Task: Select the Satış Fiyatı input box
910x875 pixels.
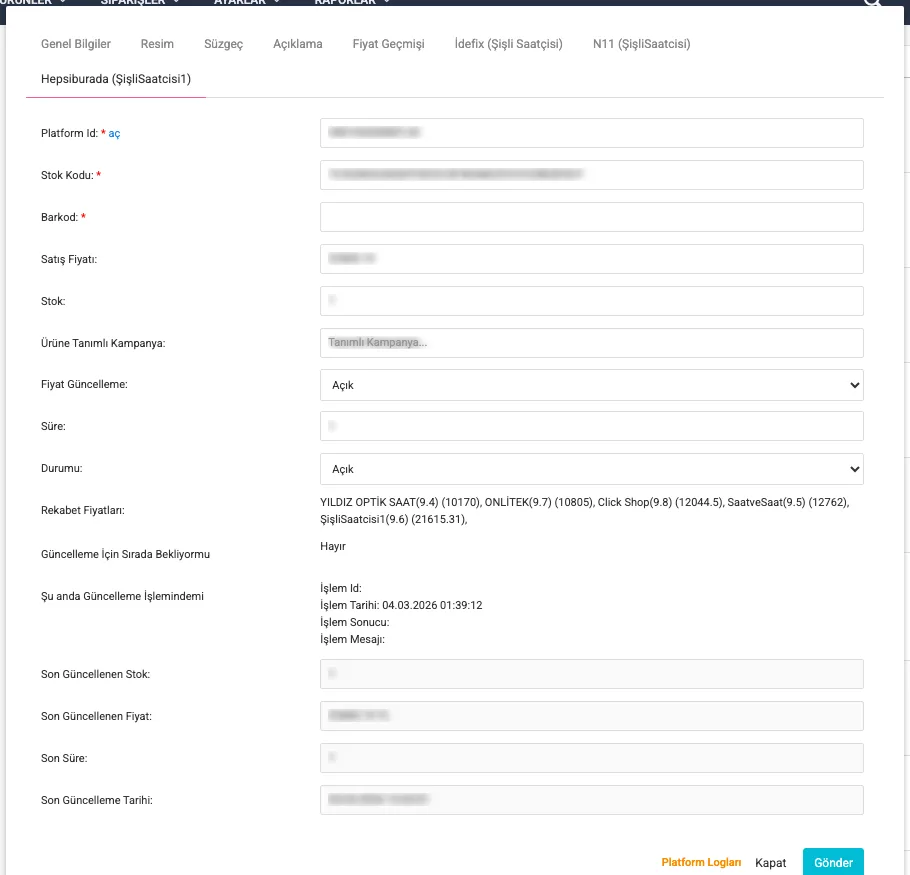Action: (591, 259)
